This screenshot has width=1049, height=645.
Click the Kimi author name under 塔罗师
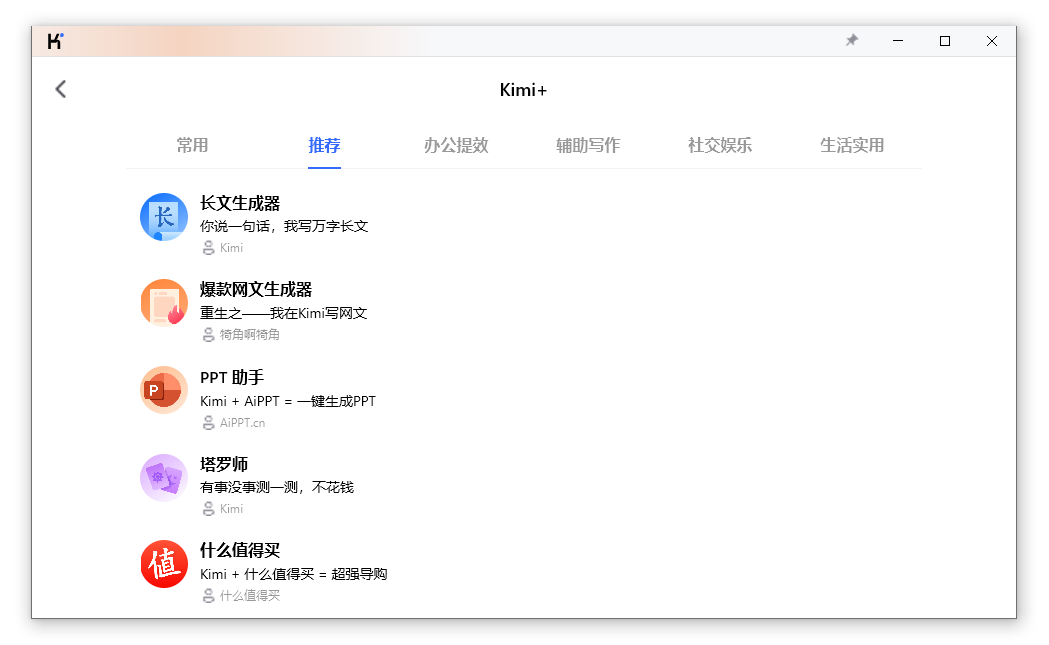click(x=231, y=509)
